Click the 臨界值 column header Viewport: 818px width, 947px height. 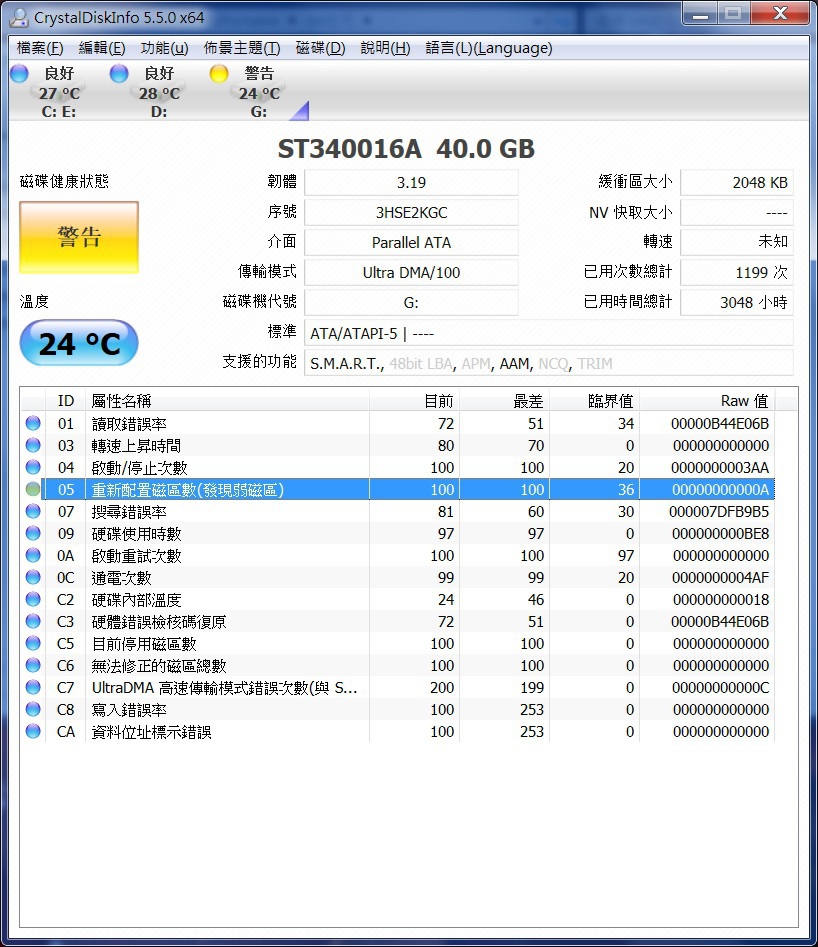coord(595,400)
